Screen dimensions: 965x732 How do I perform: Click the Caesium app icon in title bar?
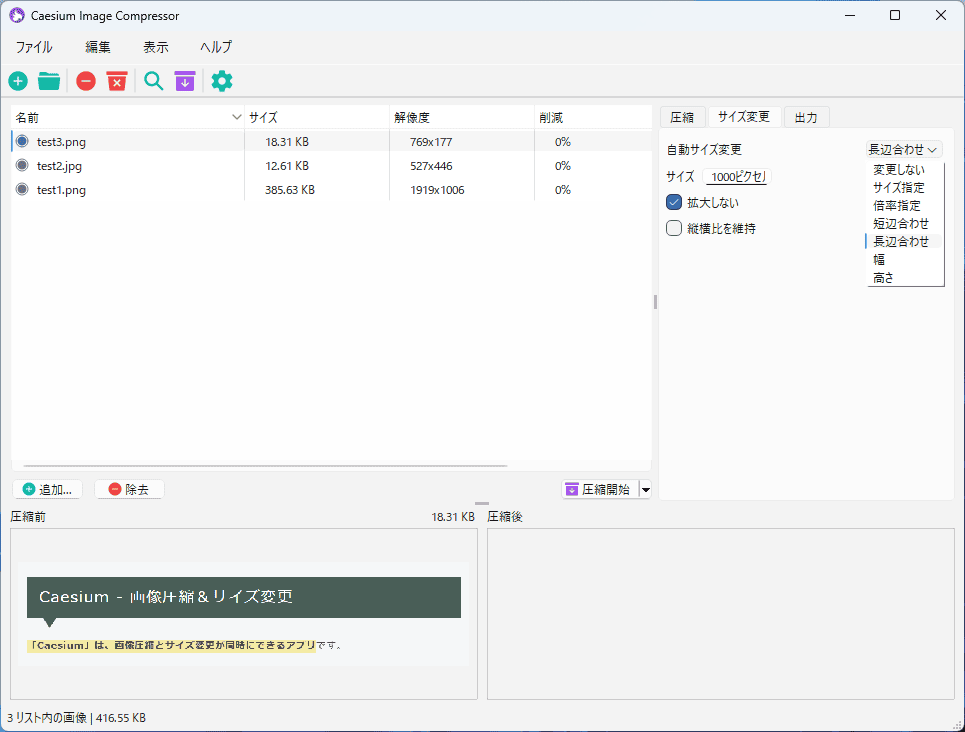point(16,15)
